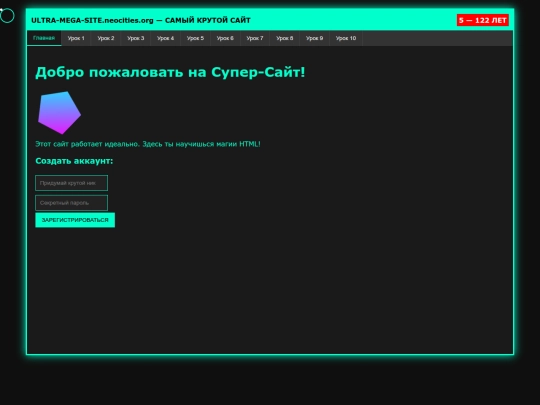Click text "Этот сайт работает идеально"

87,144
